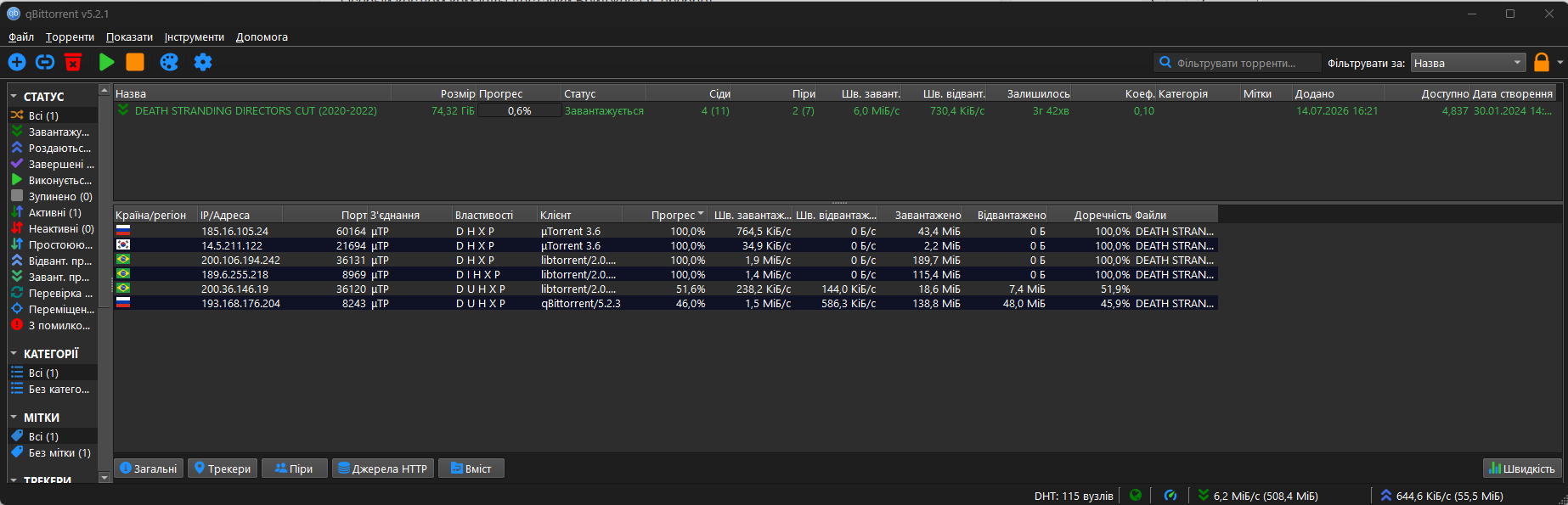This screenshot has width=1568, height=505.
Task: Switch to the Джерела HTTP tab
Action: coord(383,469)
